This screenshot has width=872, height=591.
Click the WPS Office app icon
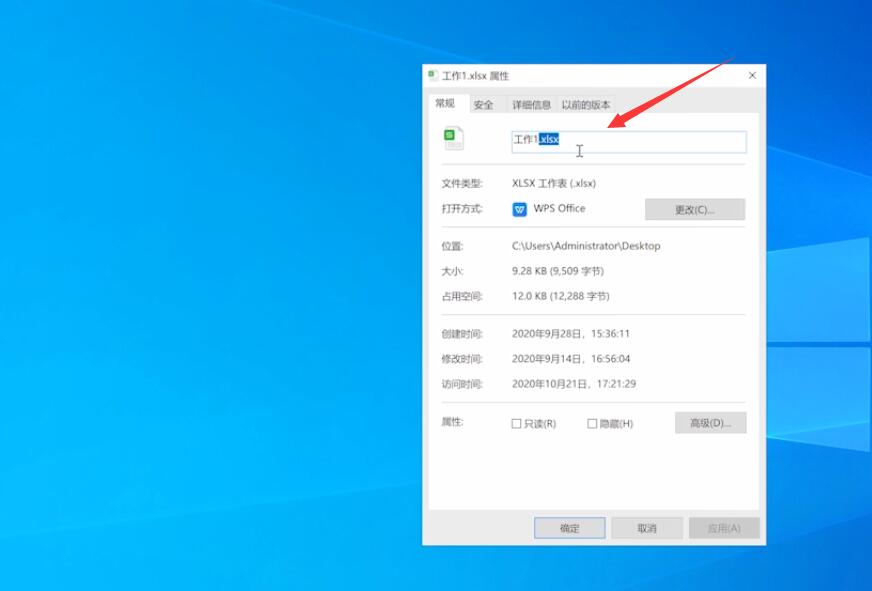[x=519, y=209]
